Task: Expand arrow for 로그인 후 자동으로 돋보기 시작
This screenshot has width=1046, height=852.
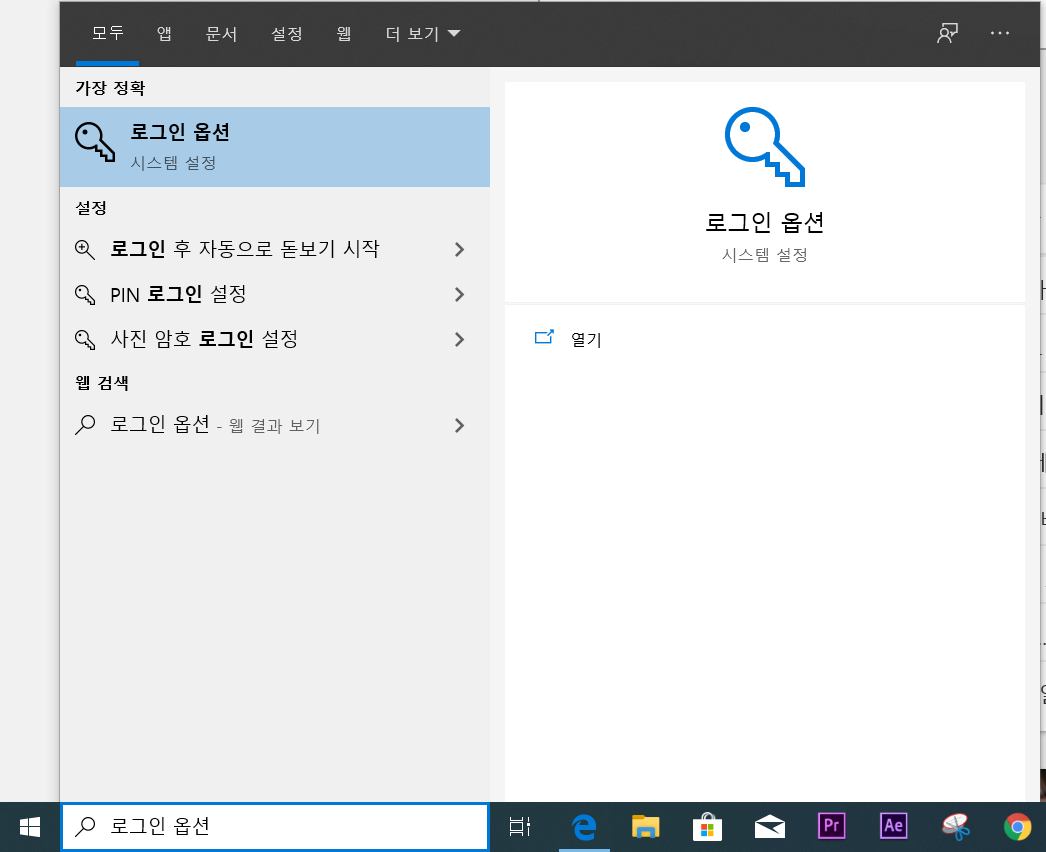Action: click(459, 250)
